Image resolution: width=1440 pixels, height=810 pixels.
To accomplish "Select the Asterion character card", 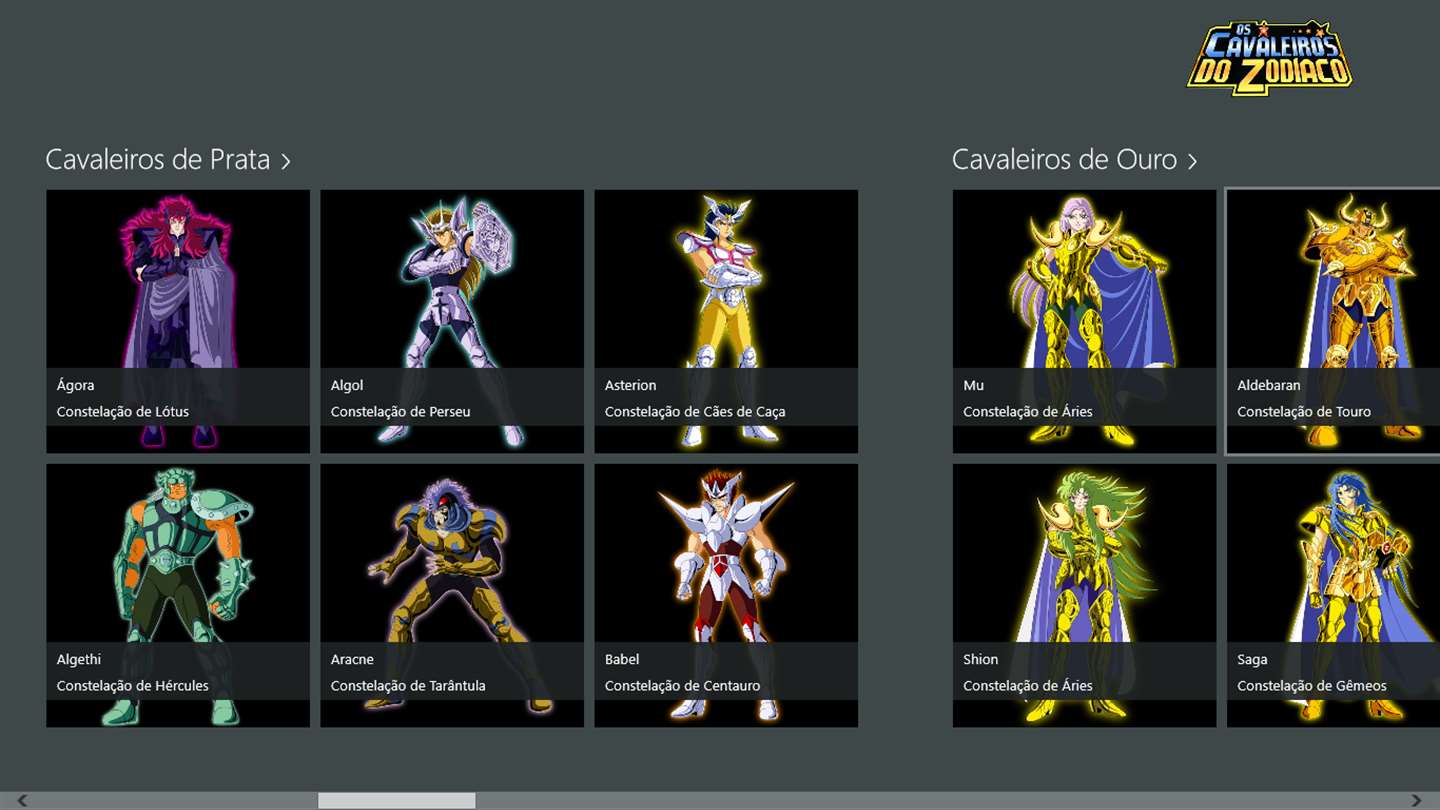I will (x=726, y=321).
